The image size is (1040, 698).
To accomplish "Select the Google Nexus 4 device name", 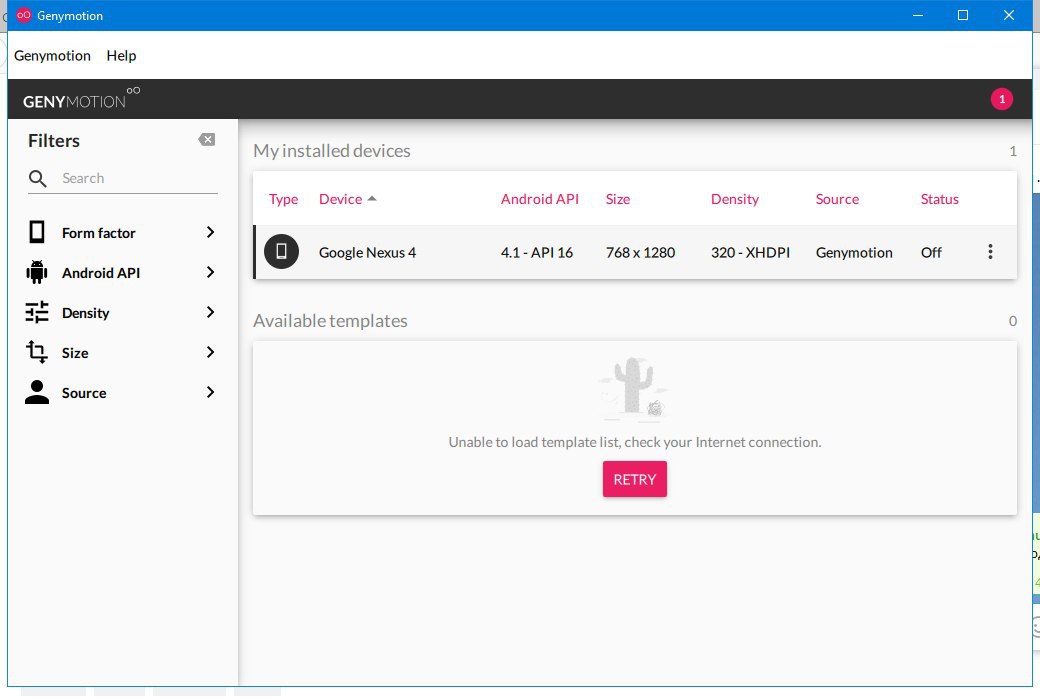I will 367,253.
